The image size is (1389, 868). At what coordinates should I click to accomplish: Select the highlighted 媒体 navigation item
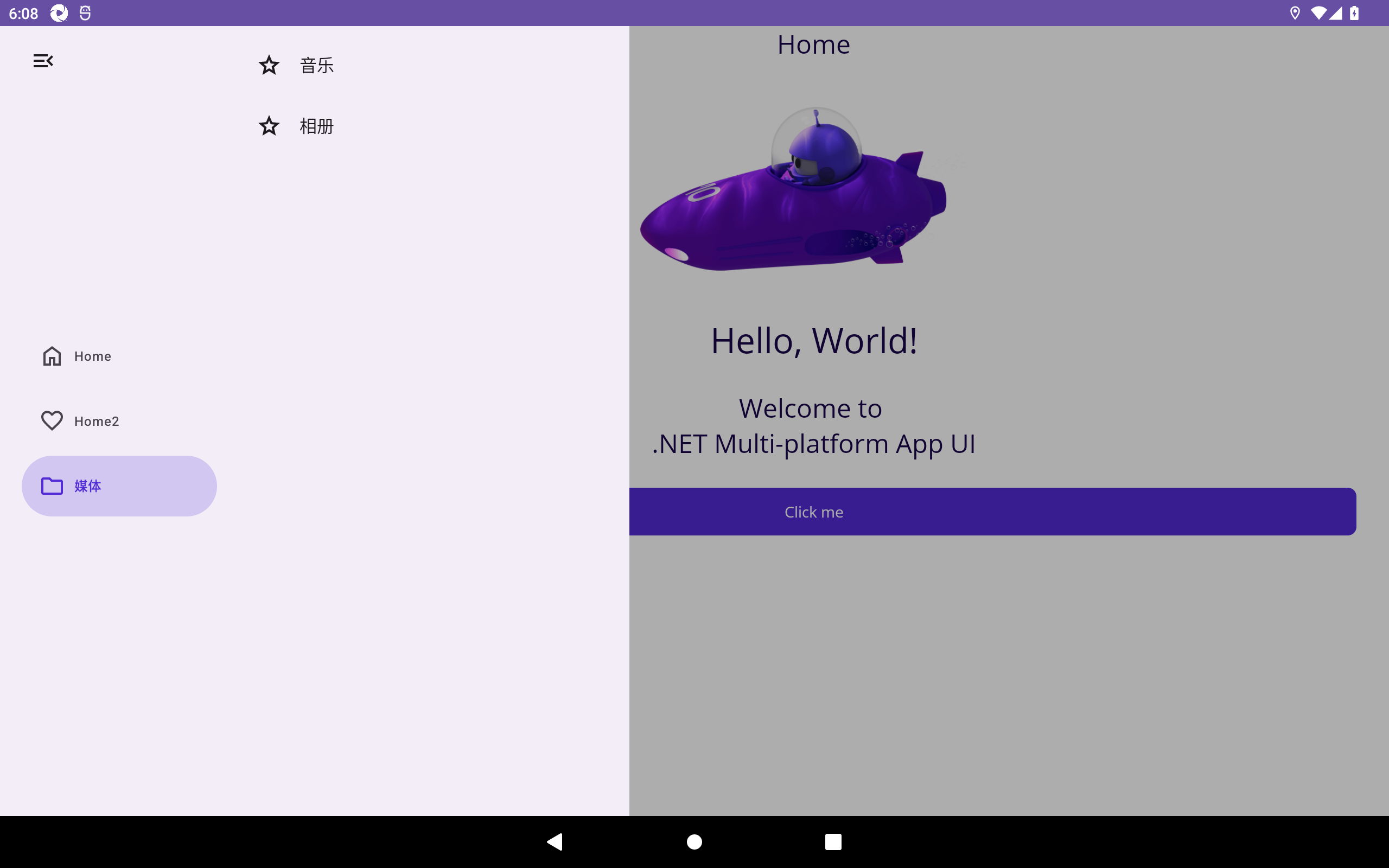[x=119, y=486]
